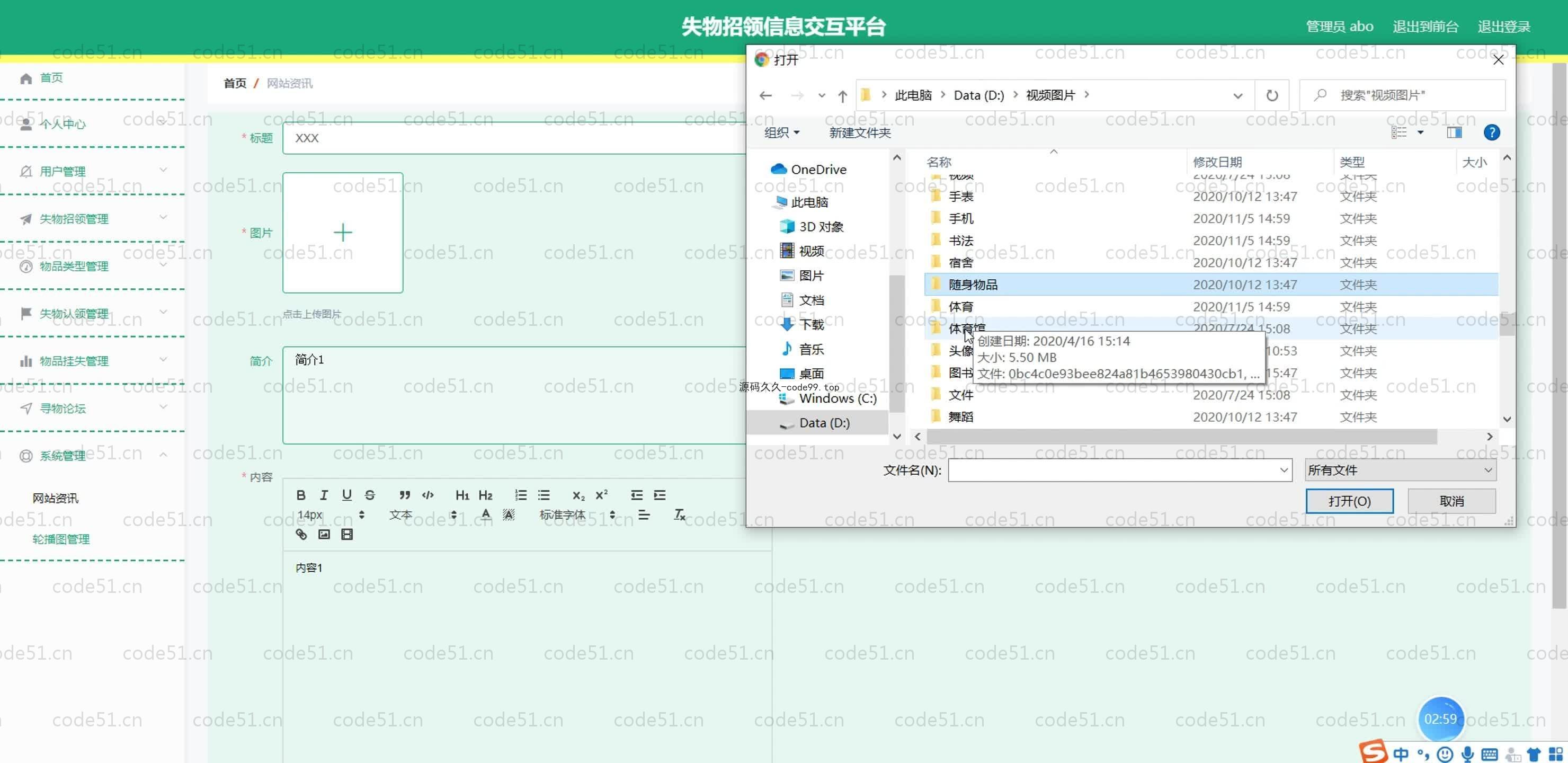Toggle bold in the content editor
1568x763 pixels.
pos(301,495)
